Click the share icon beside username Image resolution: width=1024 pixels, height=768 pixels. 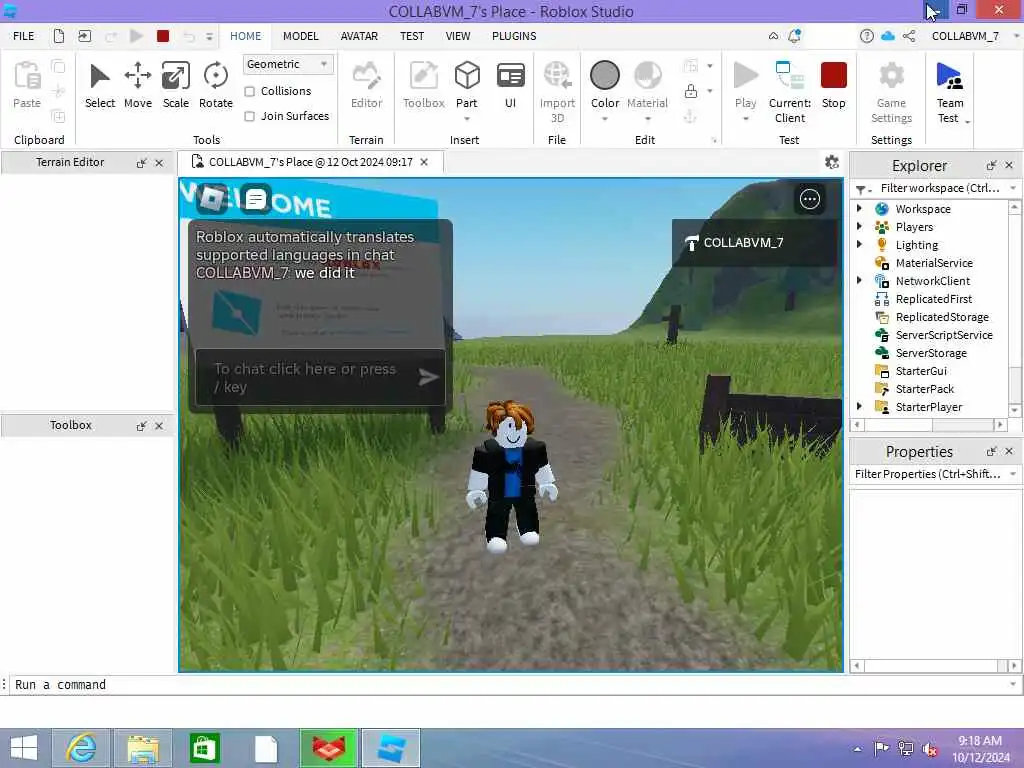click(x=908, y=36)
